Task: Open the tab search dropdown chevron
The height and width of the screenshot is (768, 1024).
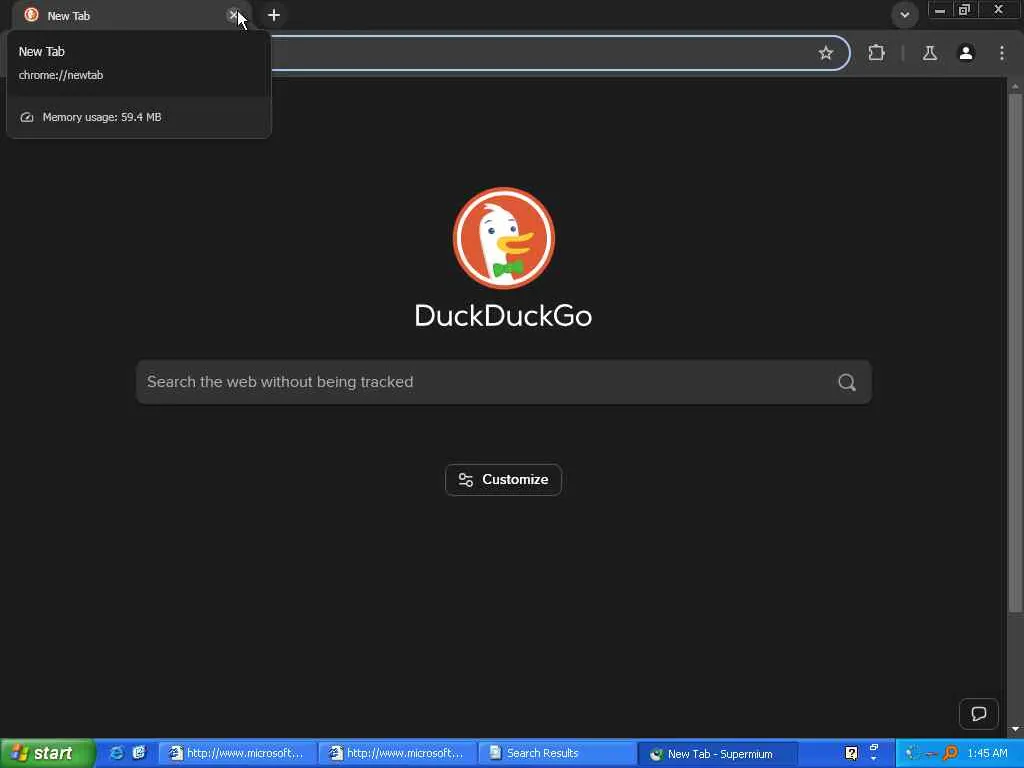Action: click(x=904, y=14)
